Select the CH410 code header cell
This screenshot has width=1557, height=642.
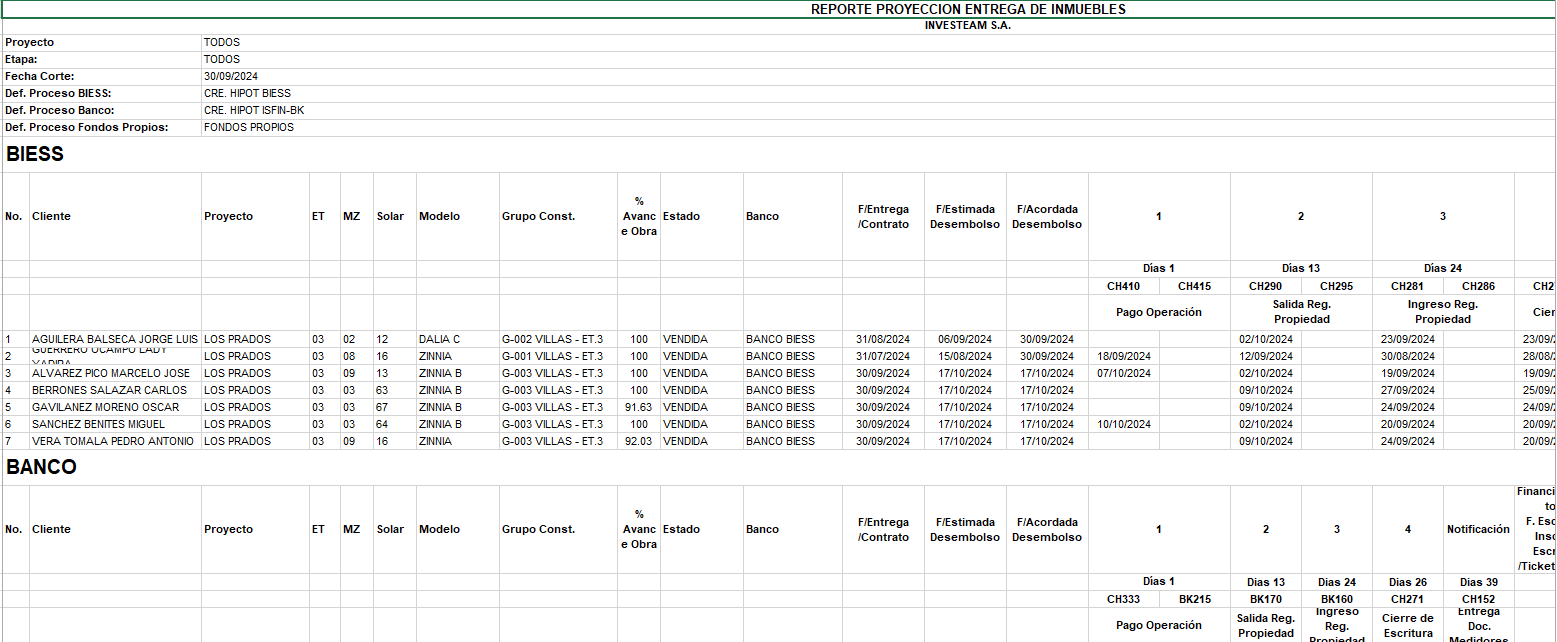(x=1123, y=287)
